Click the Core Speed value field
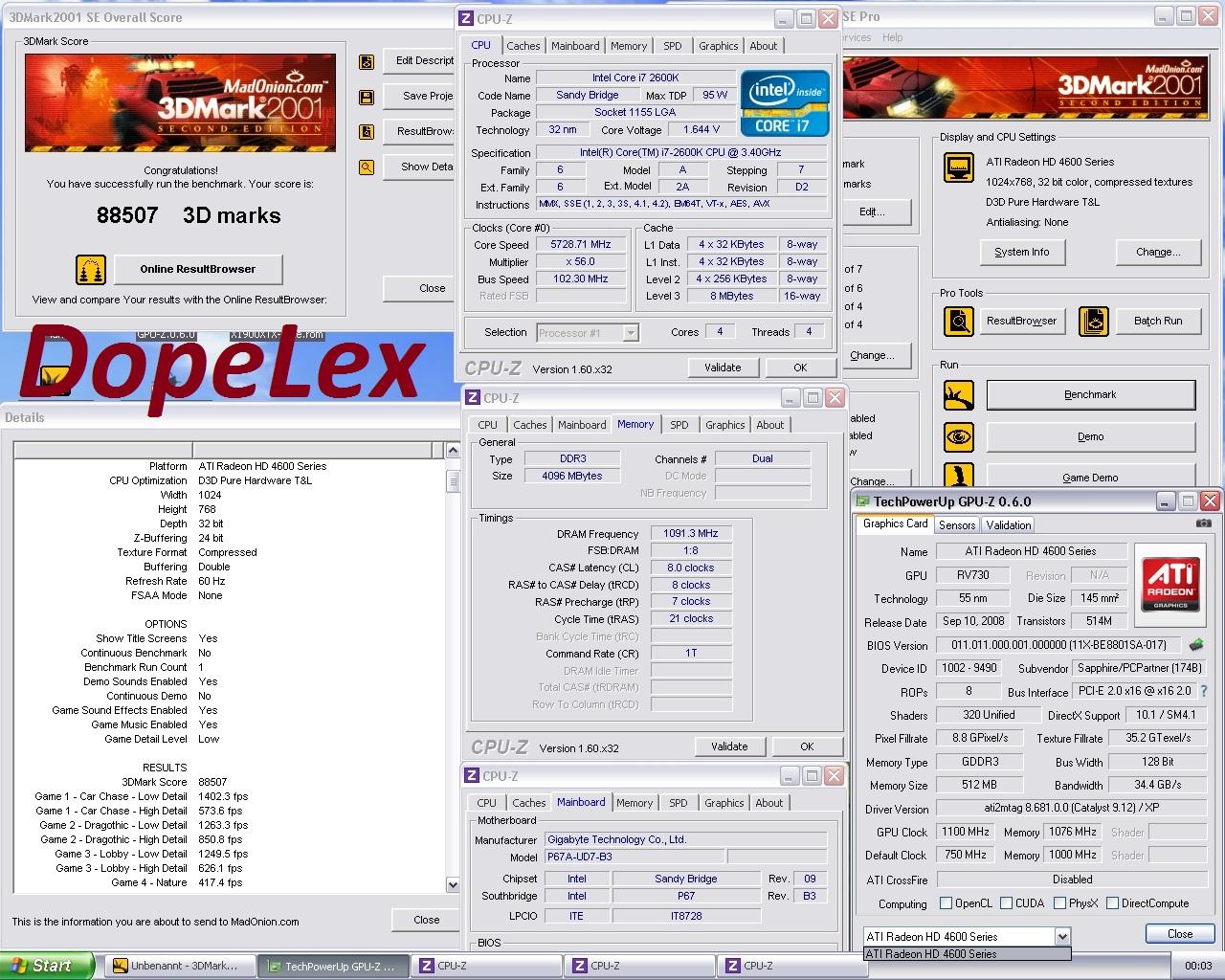1225x980 pixels. click(581, 245)
